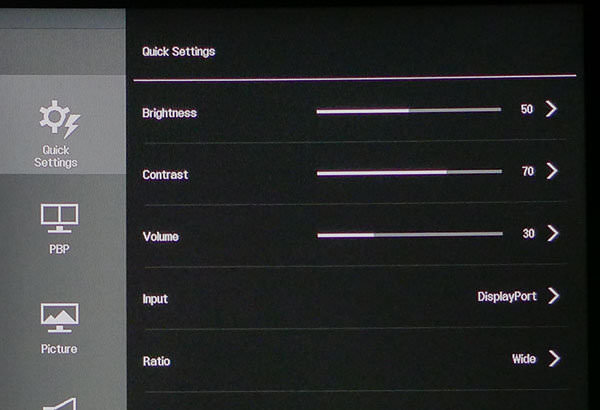Click the Wide ratio value
The height and width of the screenshot is (410, 600).
(523, 359)
